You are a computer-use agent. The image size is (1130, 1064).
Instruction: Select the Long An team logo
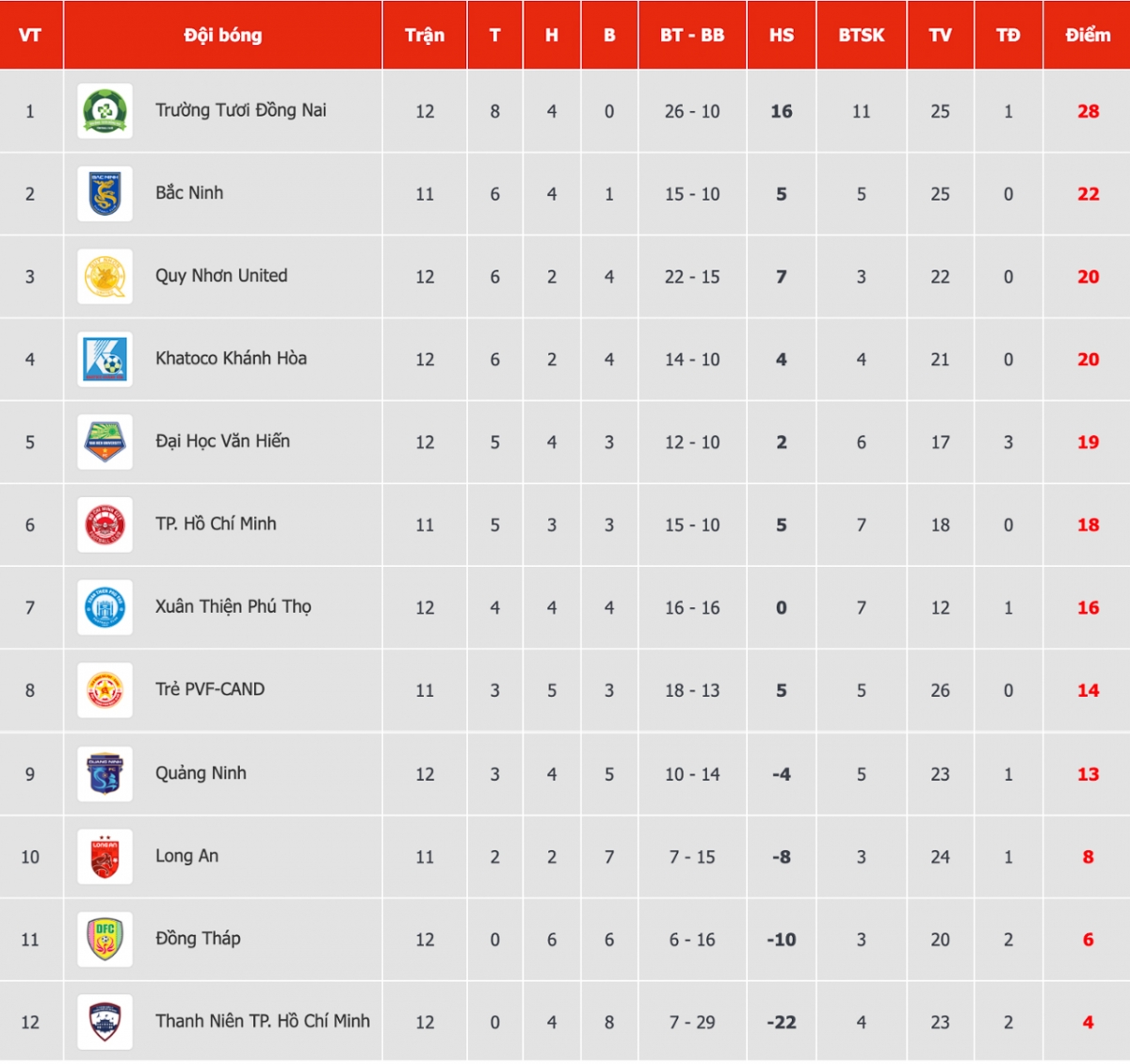point(105,857)
